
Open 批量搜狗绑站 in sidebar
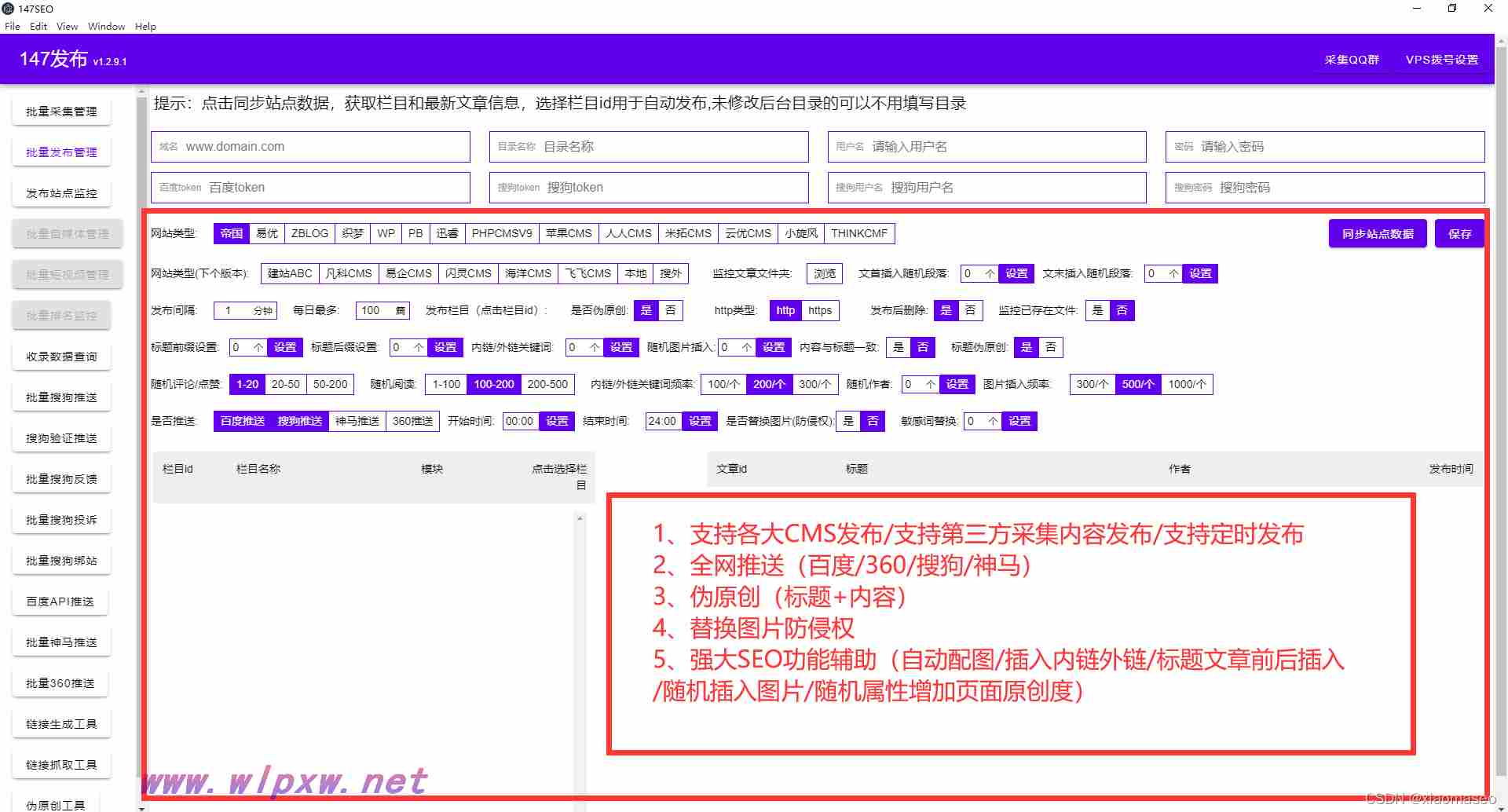pyautogui.click(x=61, y=561)
